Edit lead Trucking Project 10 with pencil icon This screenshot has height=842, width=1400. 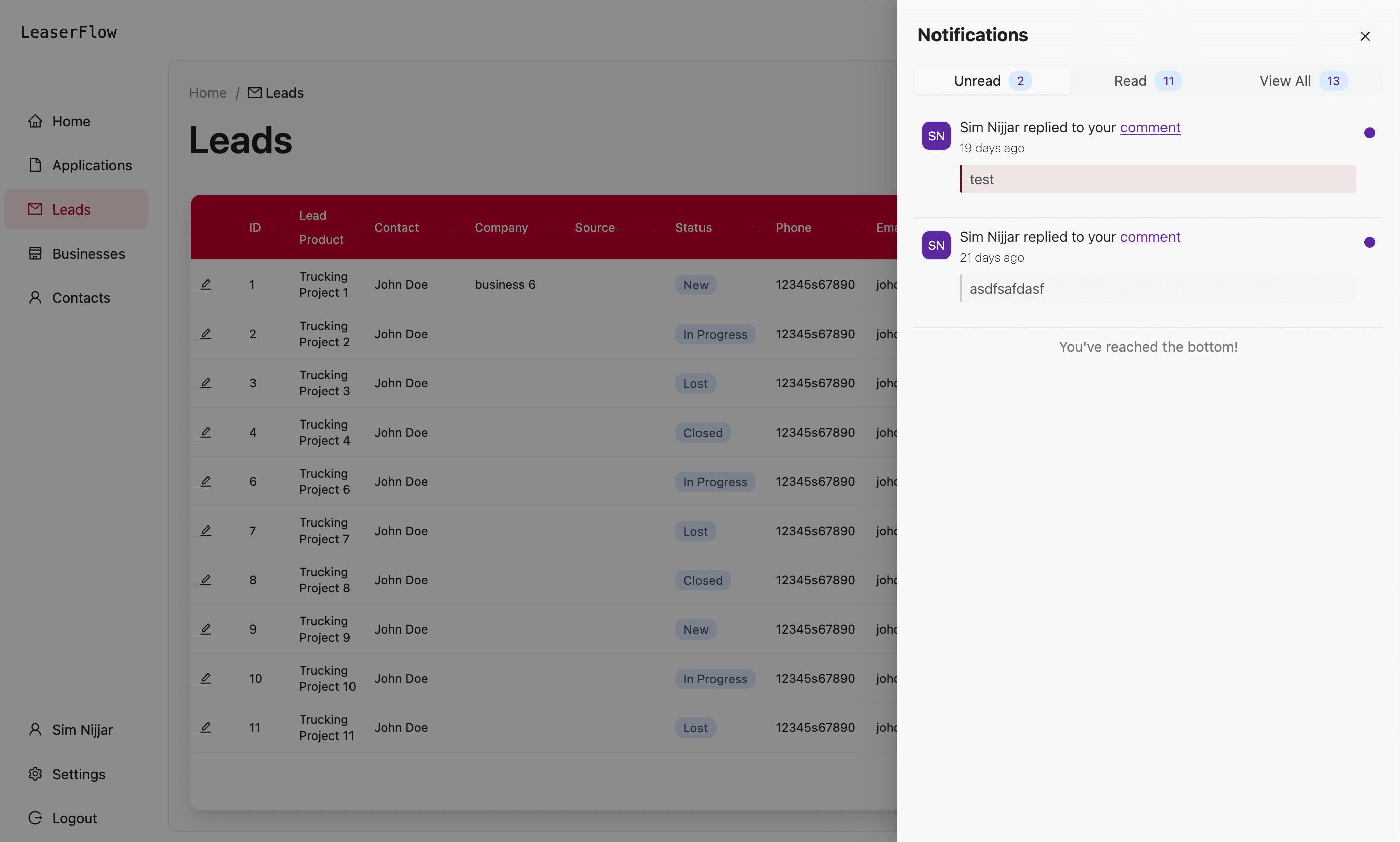point(206,678)
